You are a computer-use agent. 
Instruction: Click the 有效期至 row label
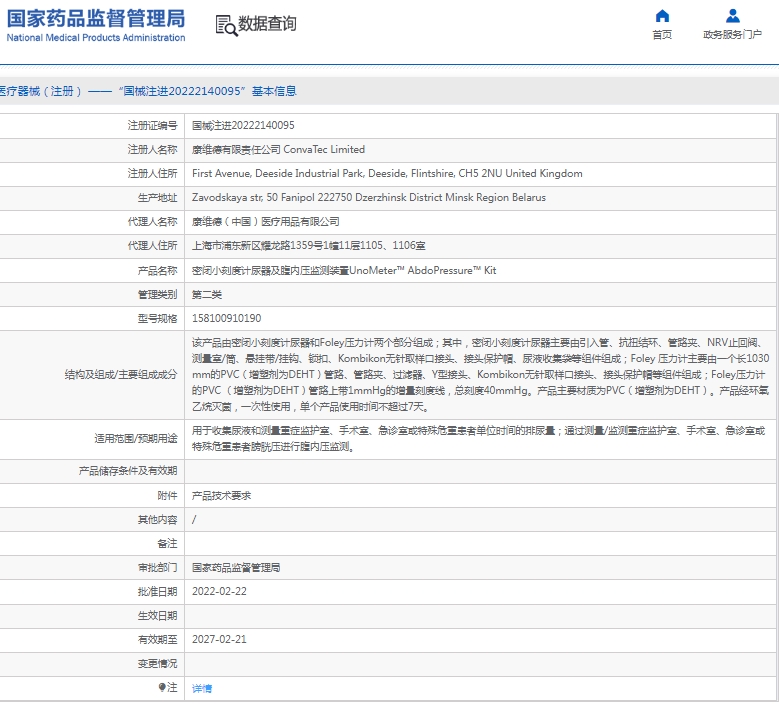tap(157, 639)
